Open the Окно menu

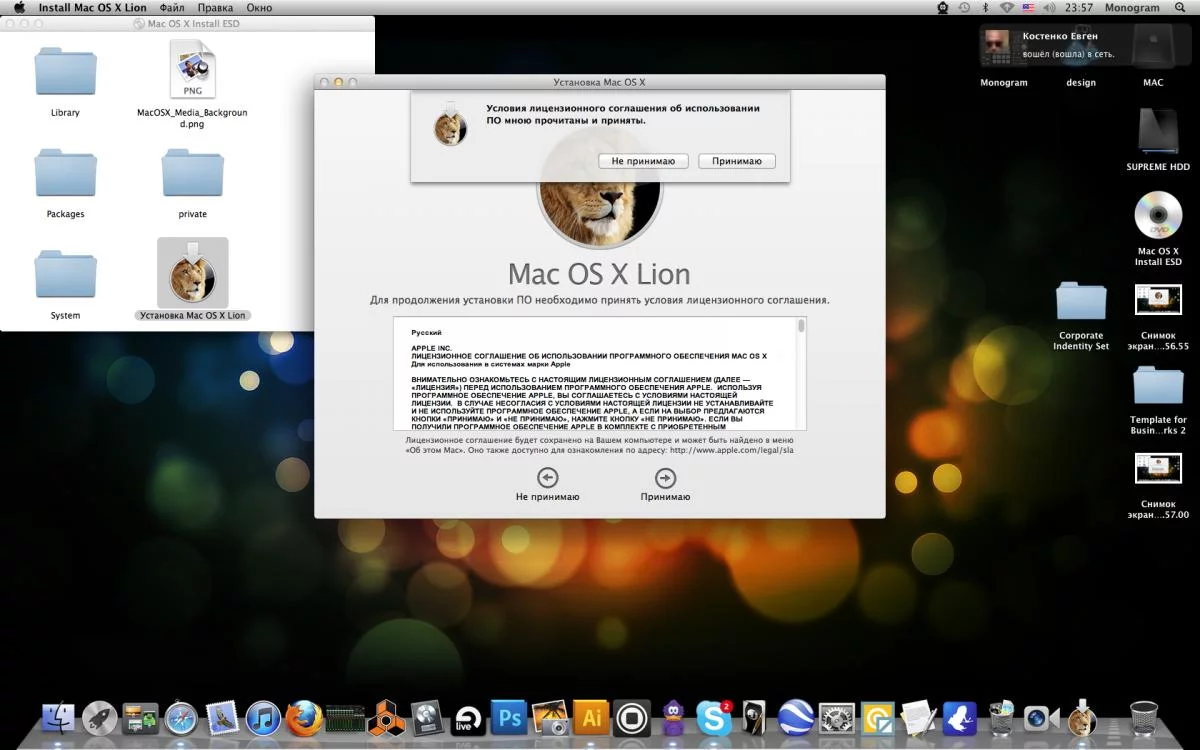[x=259, y=8]
